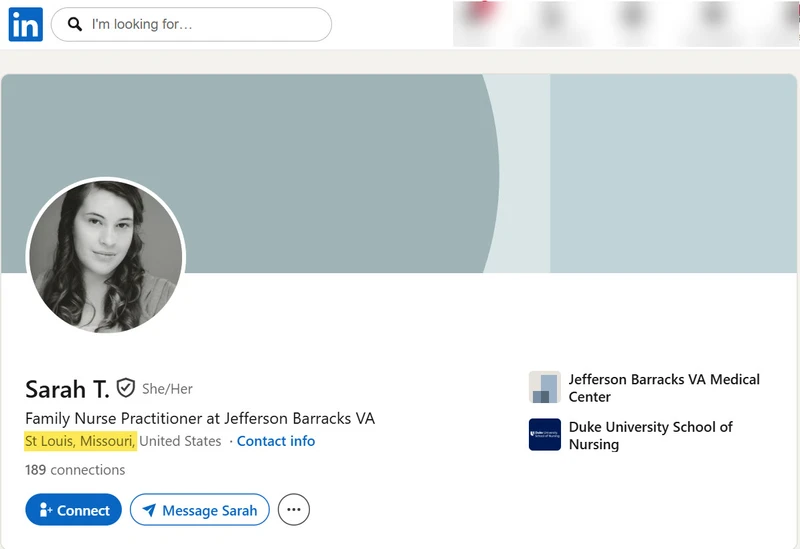Focus the "I'm looking for…" search field
This screenshot has width=800, height=549.
click(191, 24)
